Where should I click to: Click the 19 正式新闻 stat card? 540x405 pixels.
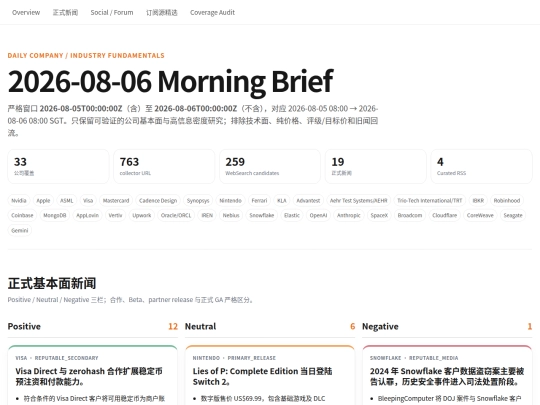[375, 166]
